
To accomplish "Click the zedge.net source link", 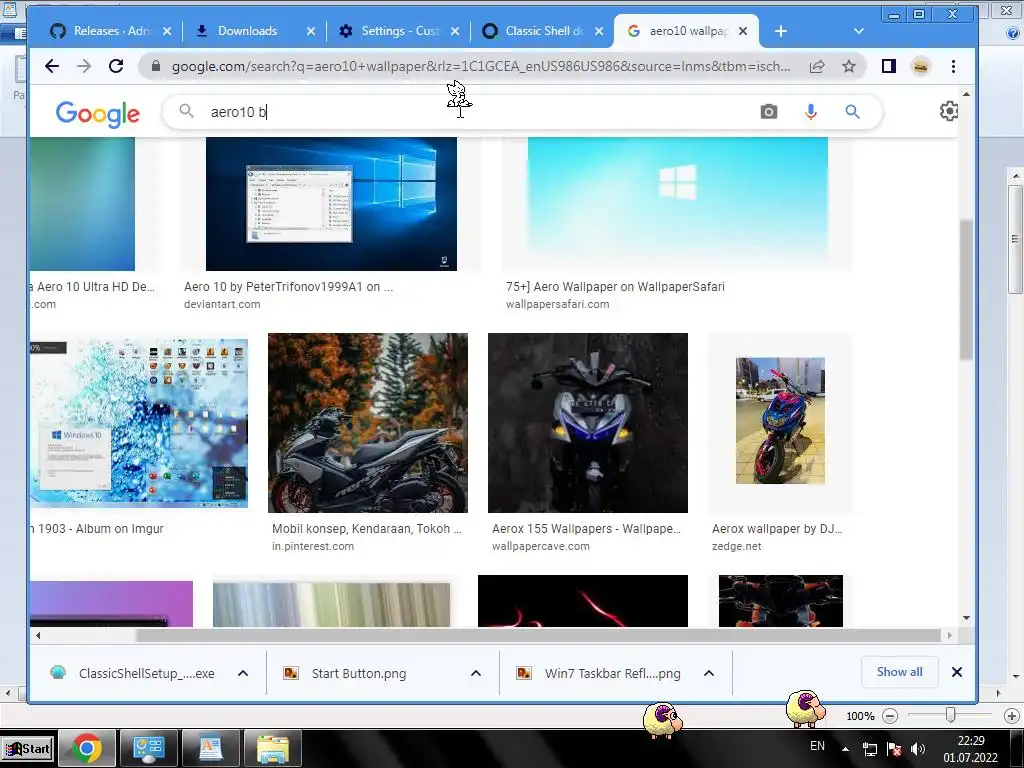I will 737,547.
